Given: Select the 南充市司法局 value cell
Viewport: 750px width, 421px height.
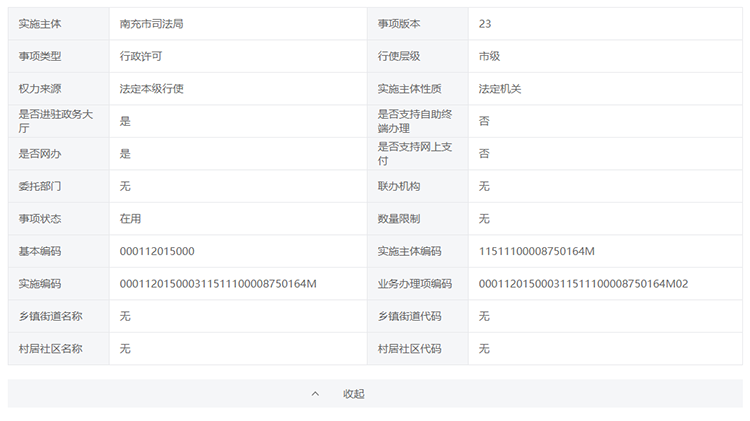Looking at the screenshot, I should pos(151,23).
